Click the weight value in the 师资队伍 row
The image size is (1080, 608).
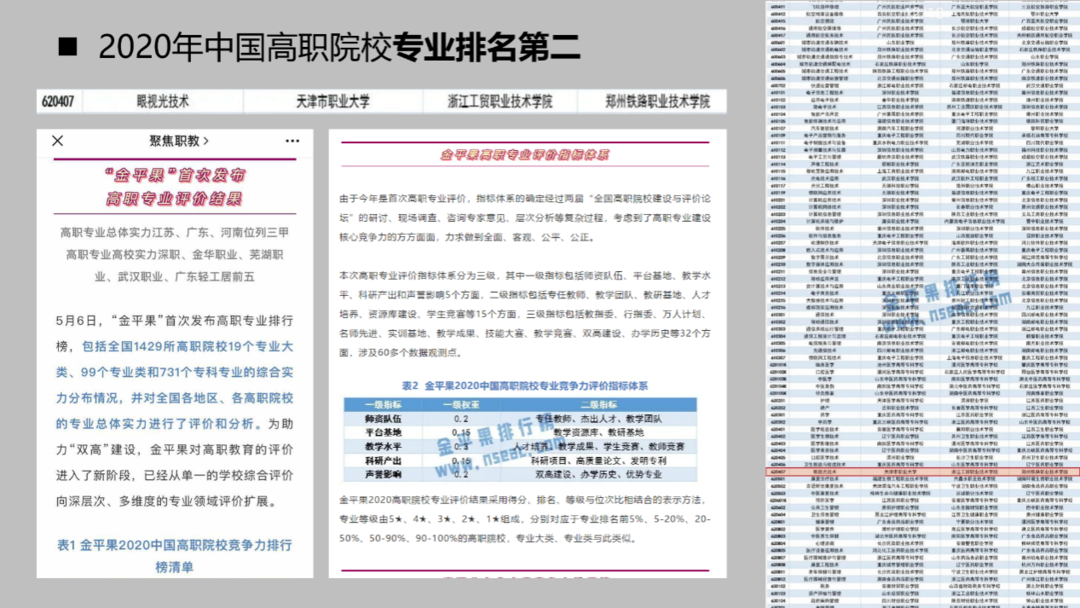461,419
